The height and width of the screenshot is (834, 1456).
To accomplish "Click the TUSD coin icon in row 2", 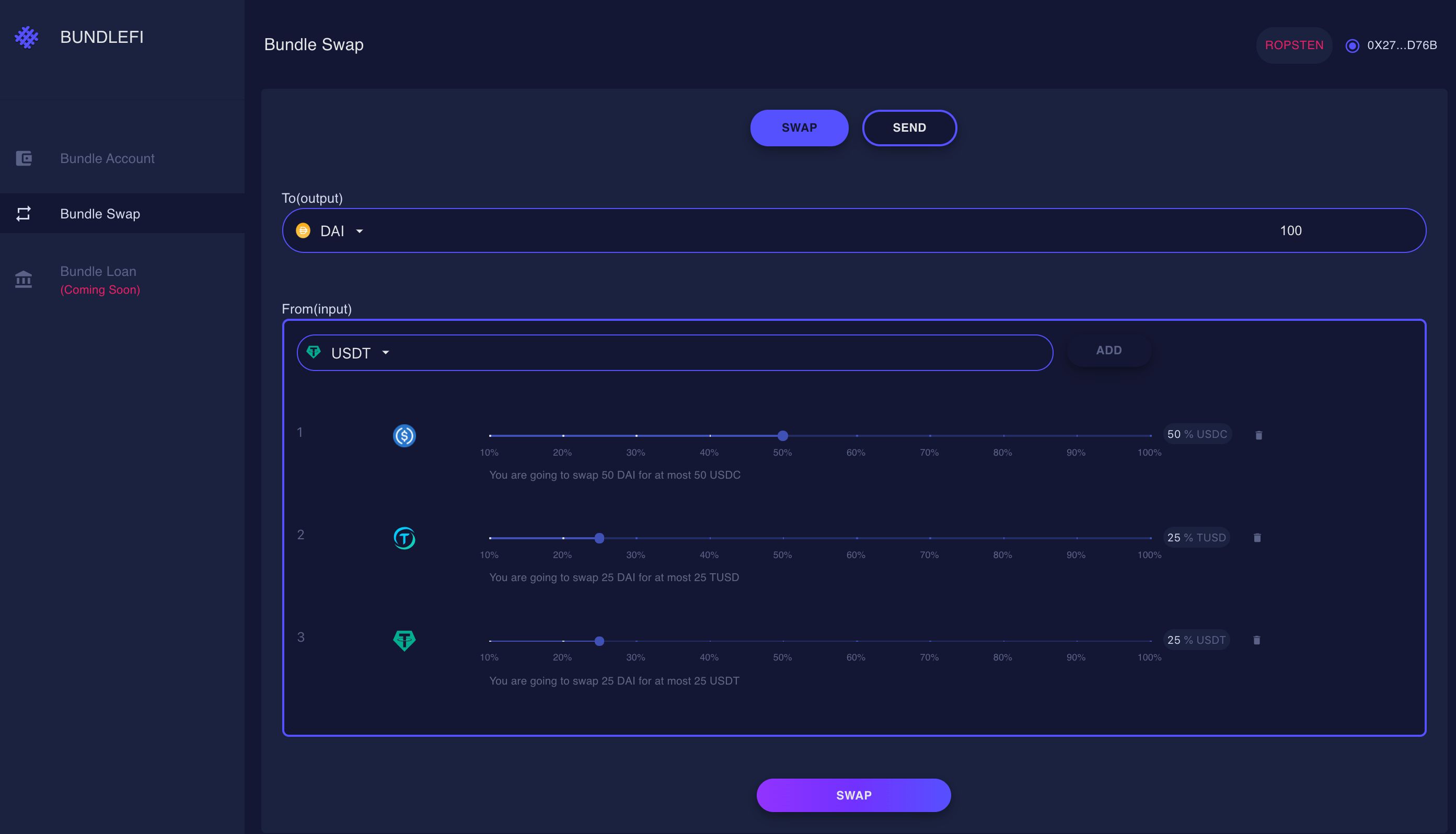I will tap(405, 538).
